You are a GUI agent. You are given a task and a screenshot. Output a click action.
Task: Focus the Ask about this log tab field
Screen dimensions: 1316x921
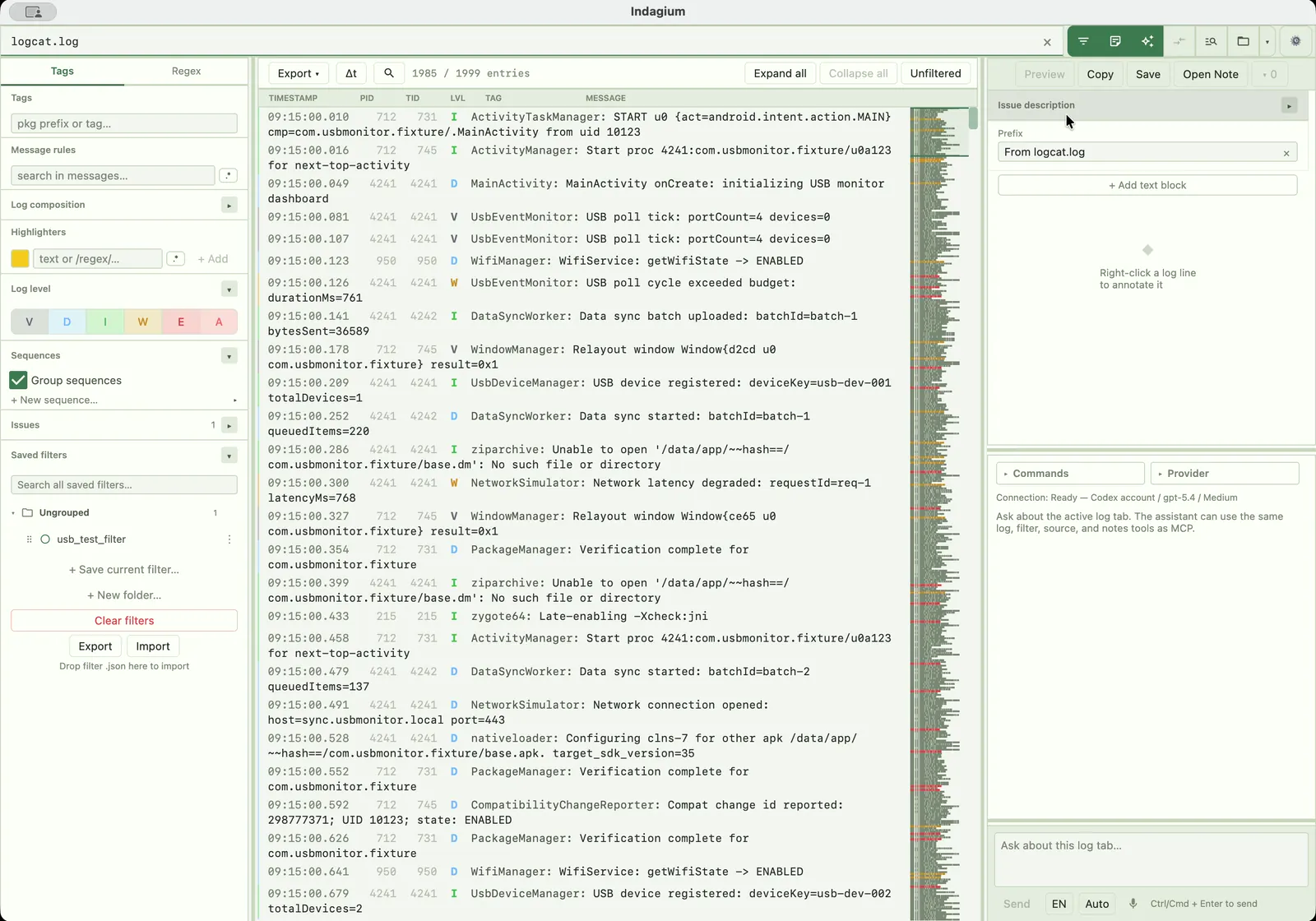pyautogui.click(x=1151, y=859)
